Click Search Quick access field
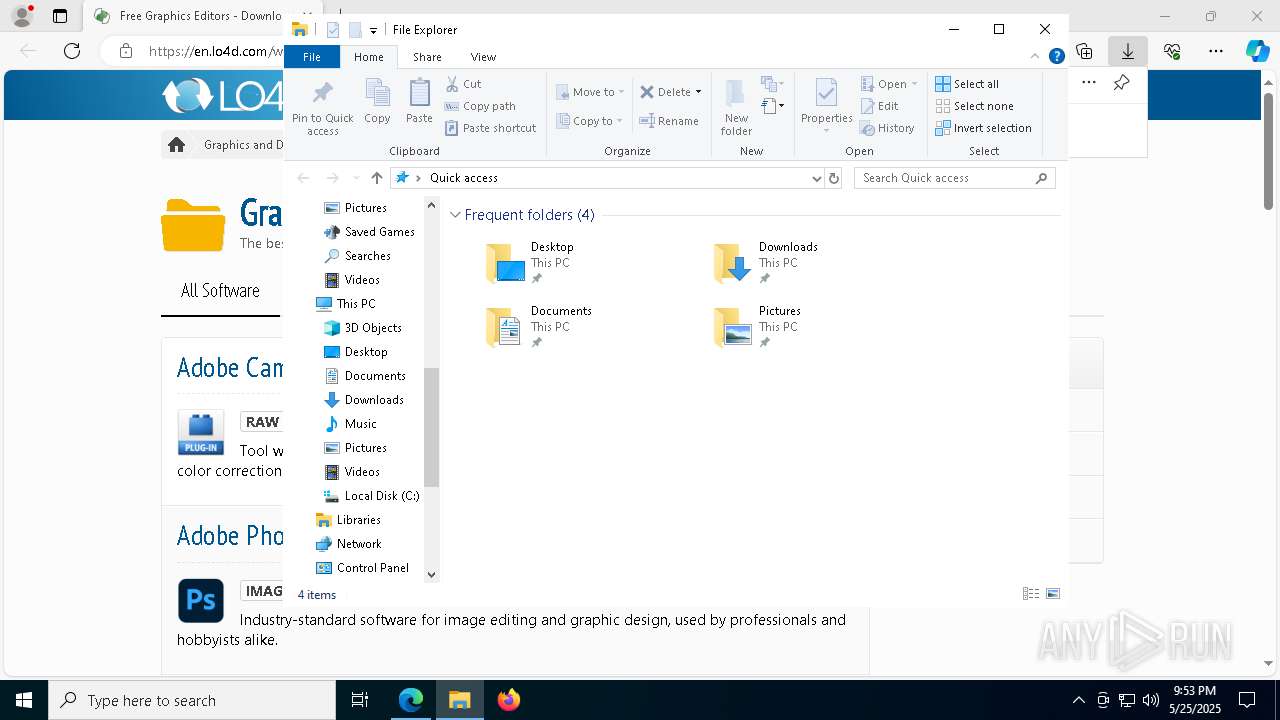The width and height of the screenshot is (1280, 720). (954, 178)
